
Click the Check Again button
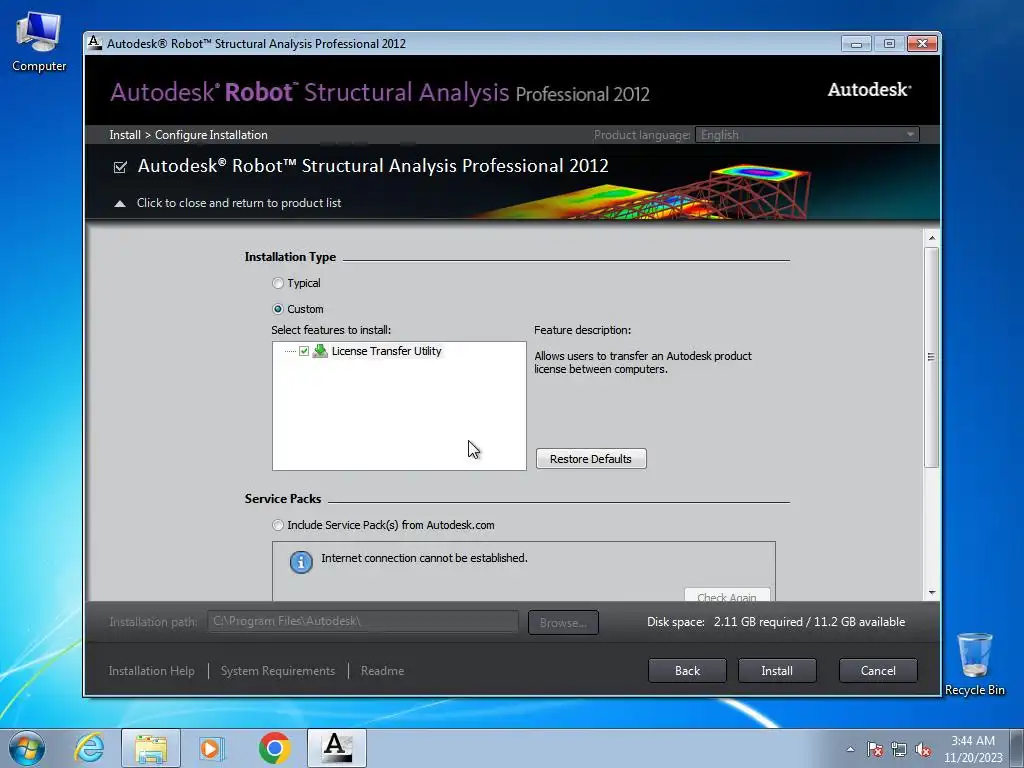coord(727,595)
